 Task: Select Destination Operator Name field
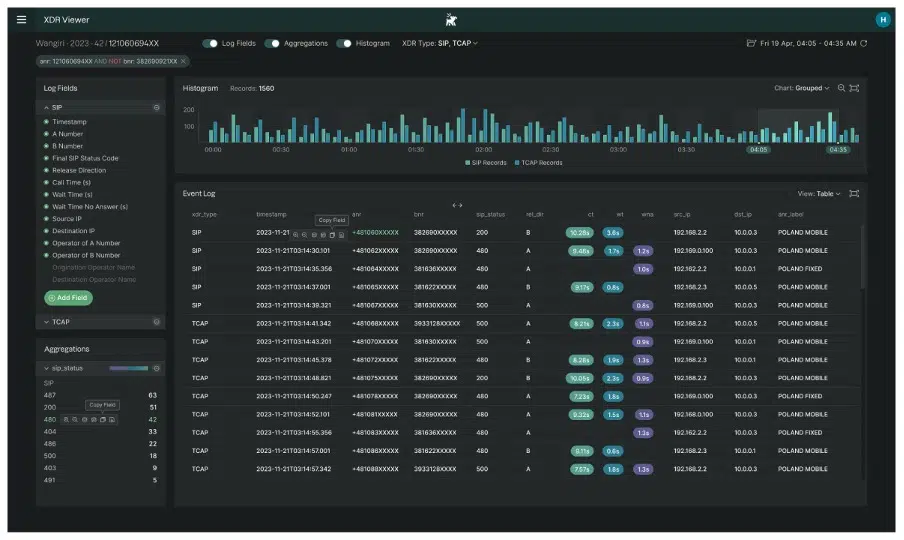tap(94, 280)
